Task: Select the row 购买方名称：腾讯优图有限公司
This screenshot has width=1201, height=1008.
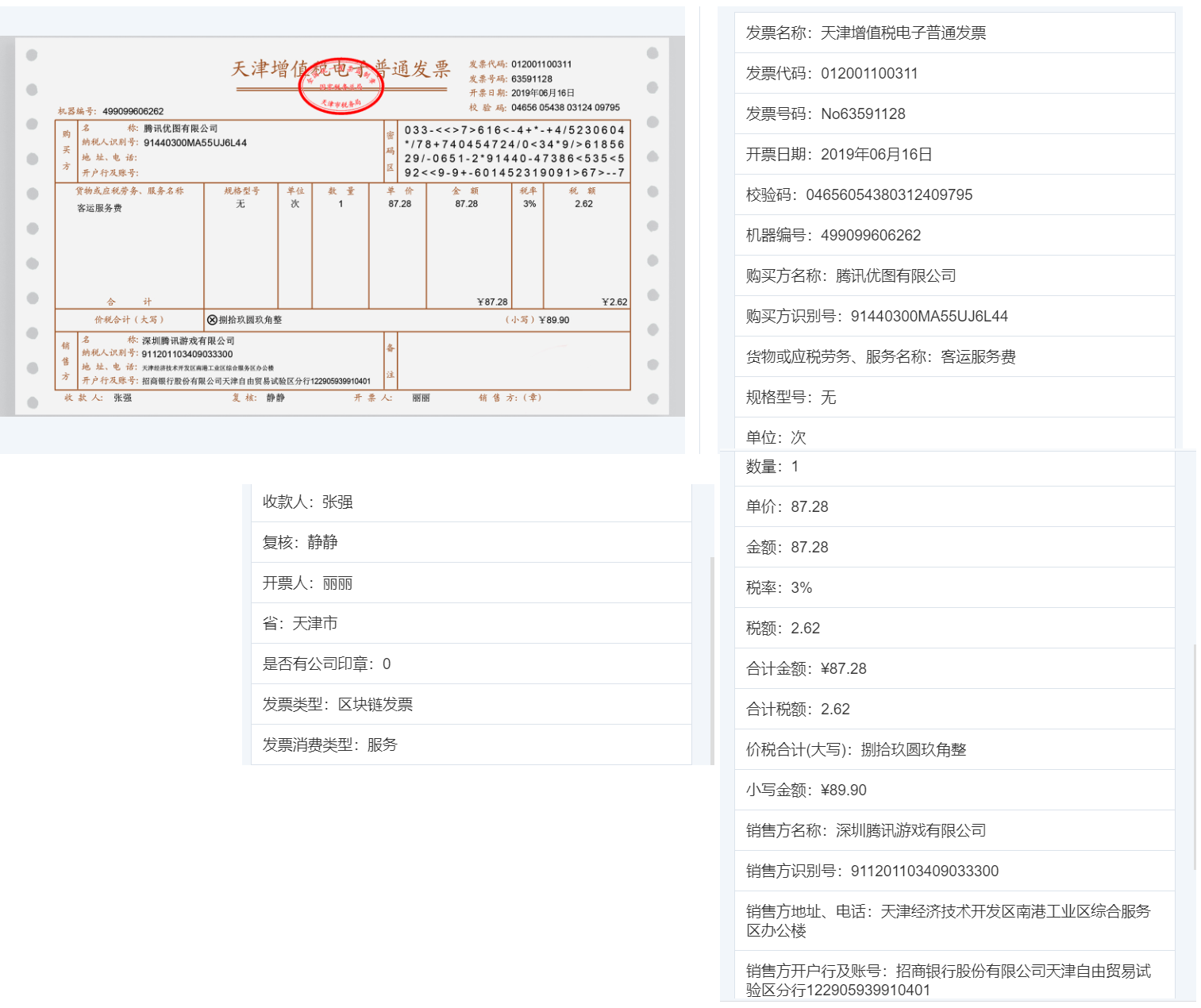Action: (x=954, y=275)
